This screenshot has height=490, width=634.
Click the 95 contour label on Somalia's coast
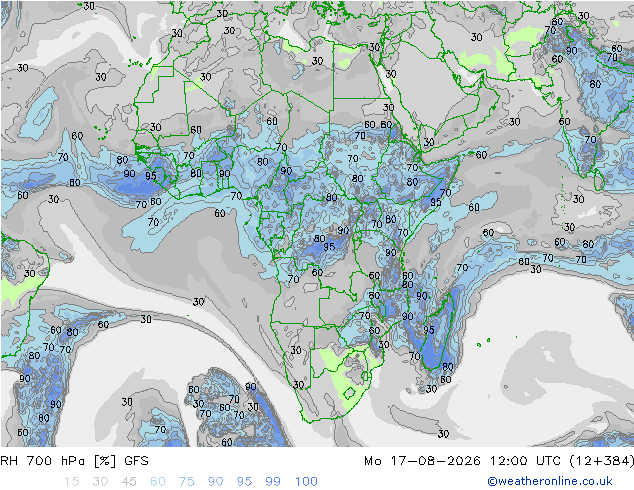coord(435,202)
